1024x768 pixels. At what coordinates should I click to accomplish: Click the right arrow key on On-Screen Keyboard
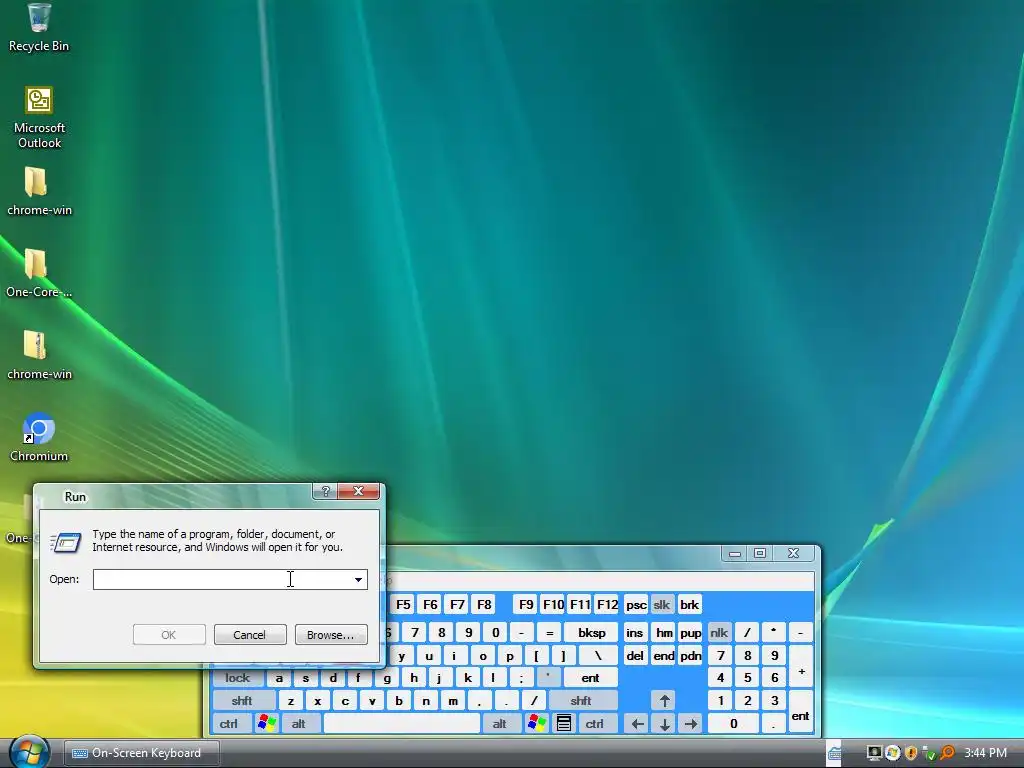point(691,724)
